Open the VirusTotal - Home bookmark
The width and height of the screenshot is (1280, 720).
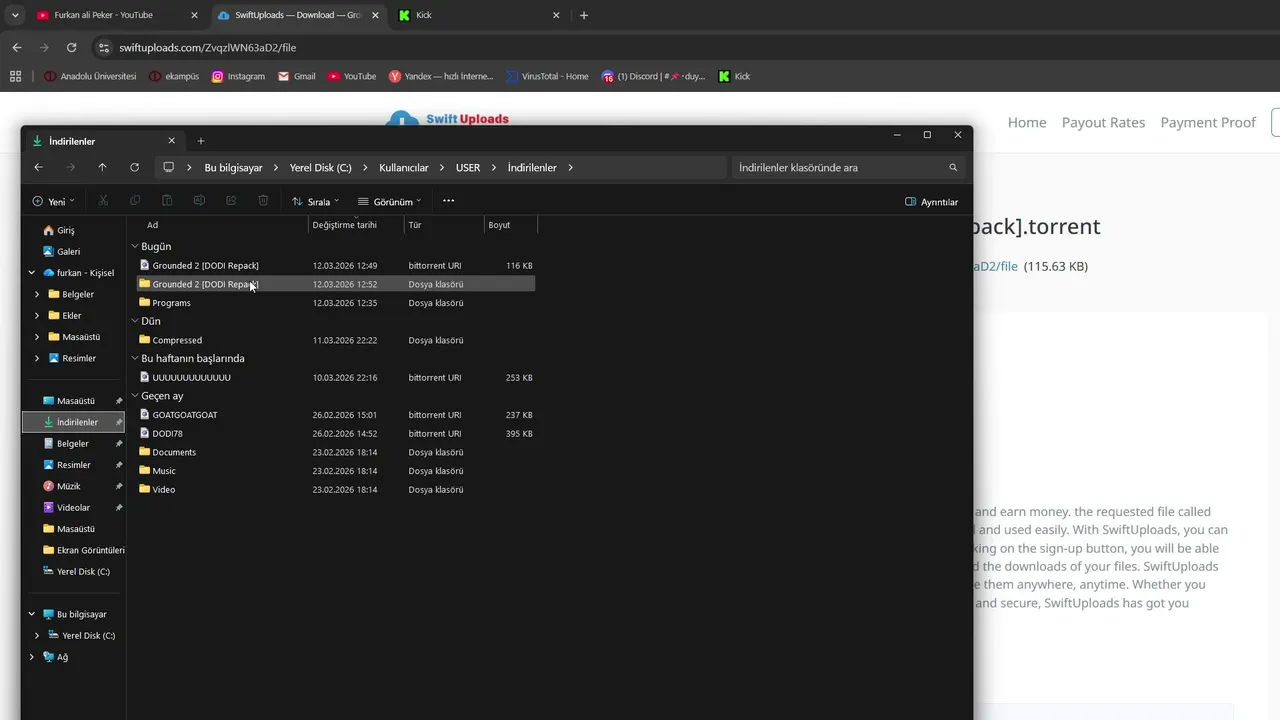pos(547,76)
